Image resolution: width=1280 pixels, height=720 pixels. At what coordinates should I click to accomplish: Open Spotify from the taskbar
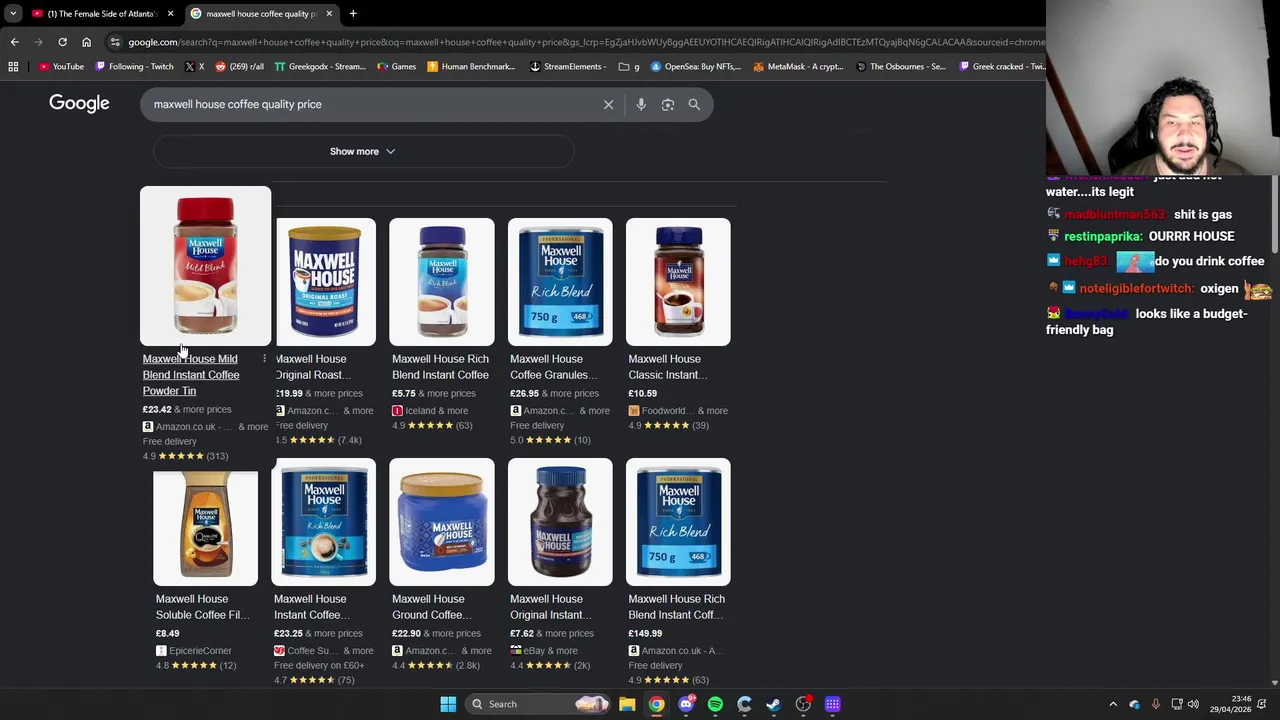click(x=715, y=704)
